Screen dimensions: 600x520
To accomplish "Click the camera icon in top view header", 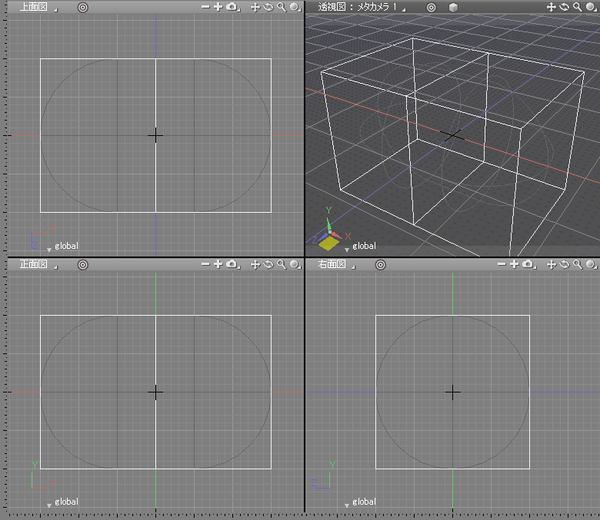I will tap(231, 7).
